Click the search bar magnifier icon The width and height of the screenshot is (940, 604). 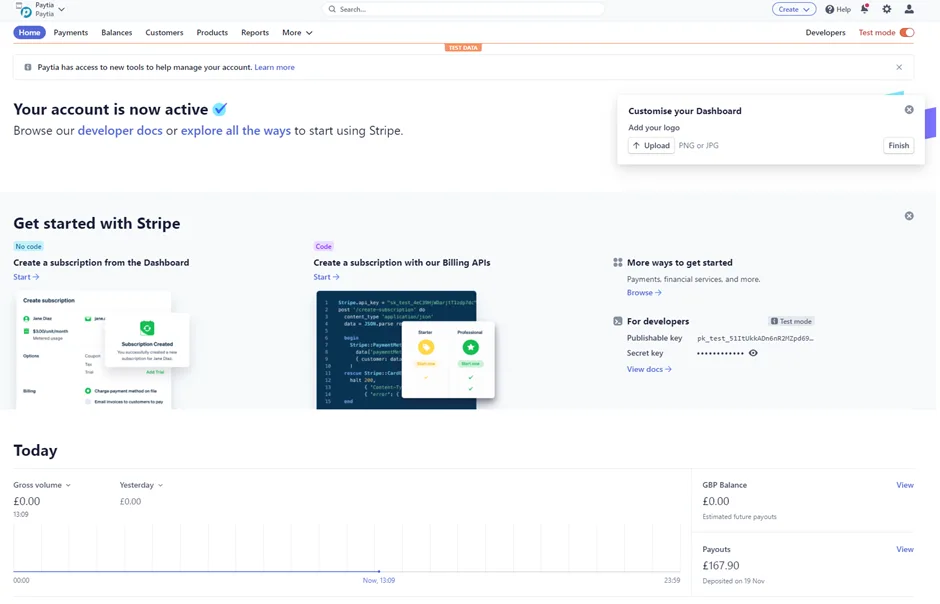click(x=332, y=9)
